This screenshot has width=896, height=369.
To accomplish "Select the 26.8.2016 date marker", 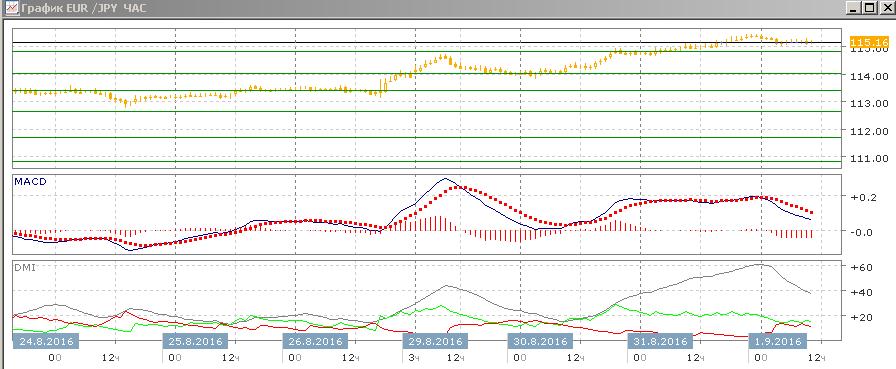I will pos(315,342).
